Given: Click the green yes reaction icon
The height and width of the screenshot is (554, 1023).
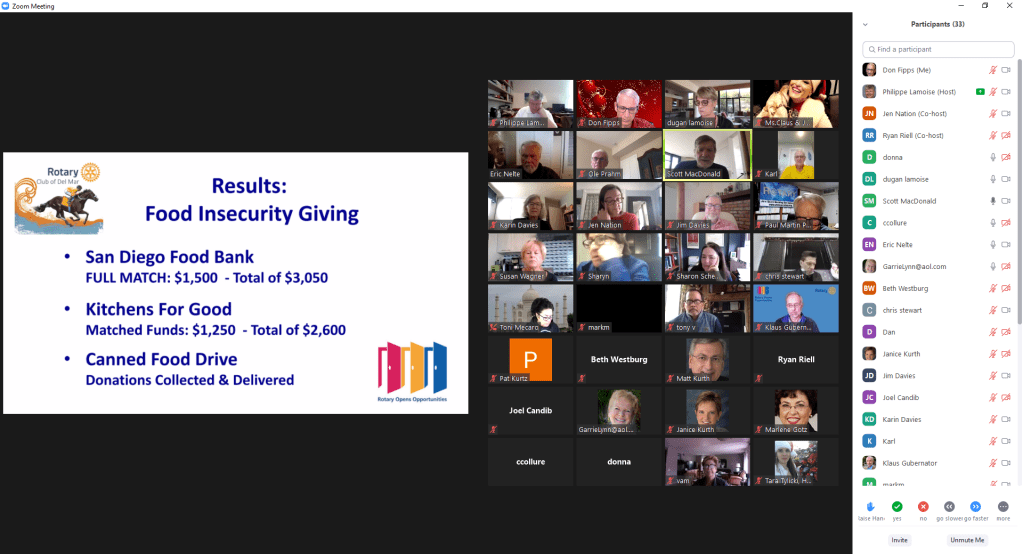Looking at the screenshot, I should (x=897, y=507).
